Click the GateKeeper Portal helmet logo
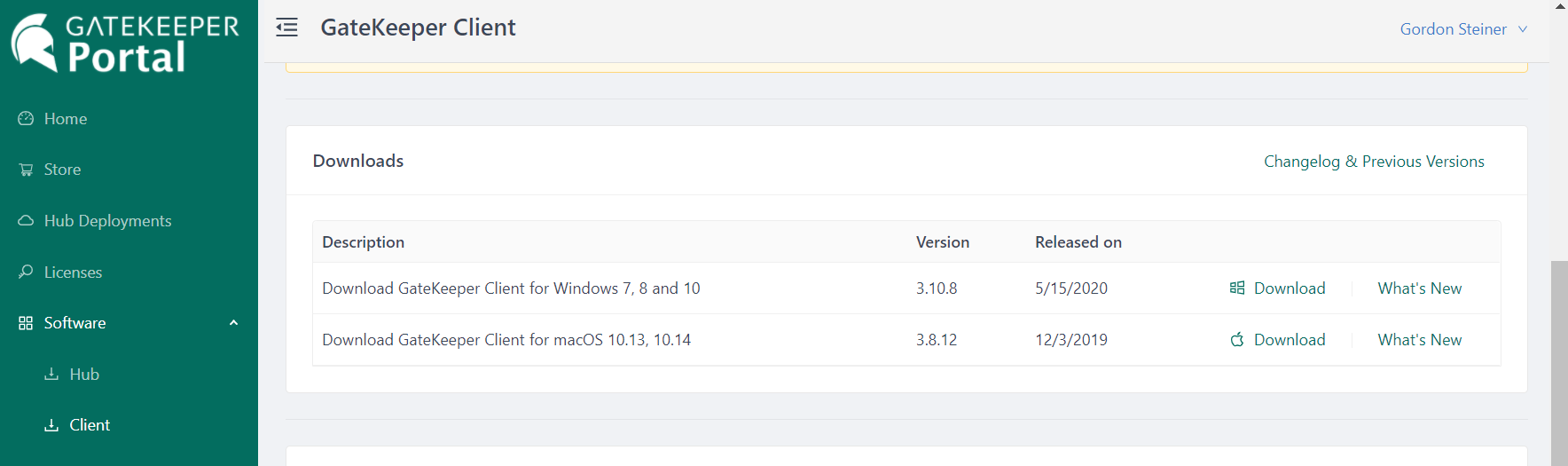 tap(34, 42)
